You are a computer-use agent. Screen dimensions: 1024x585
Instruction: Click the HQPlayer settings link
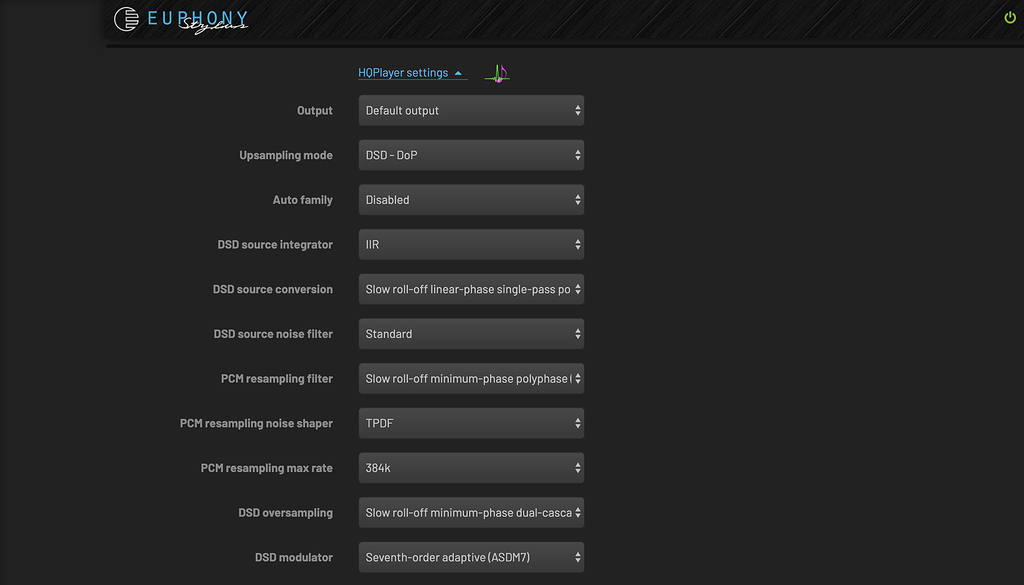click(x=406, y=72)
